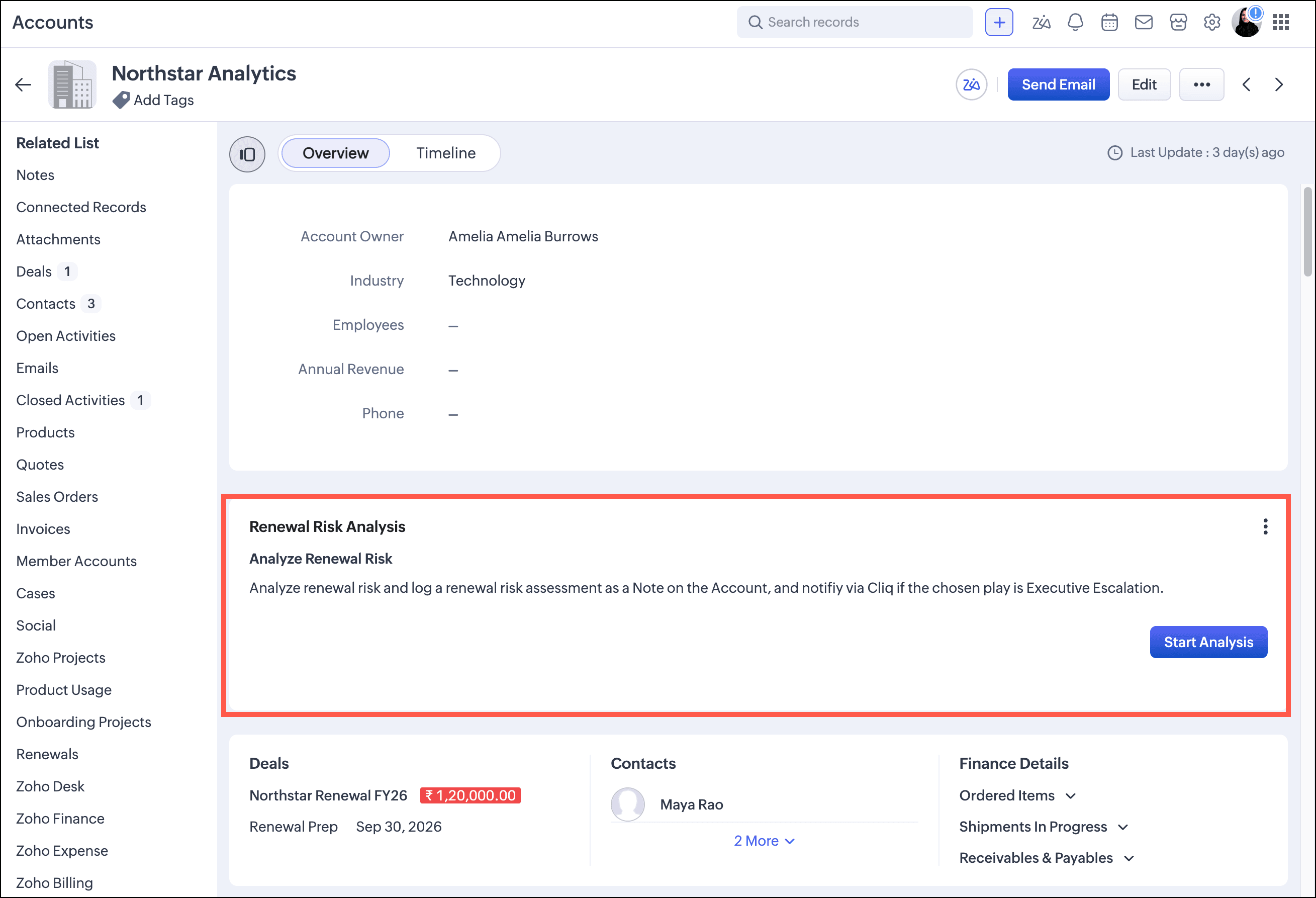Switch to the Overview tab

click(336, 153)
